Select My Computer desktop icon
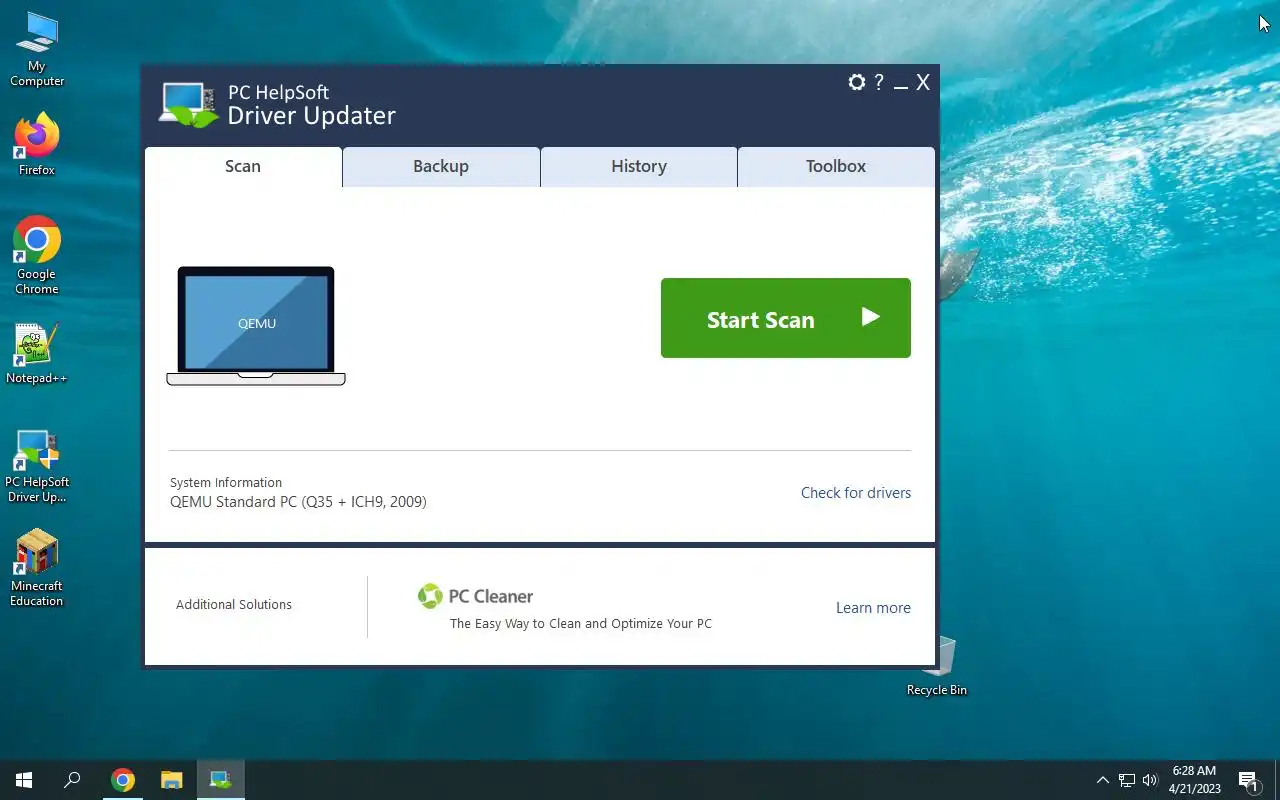Viewport: 1280px width, 800px height. click(x=37, y=50)
